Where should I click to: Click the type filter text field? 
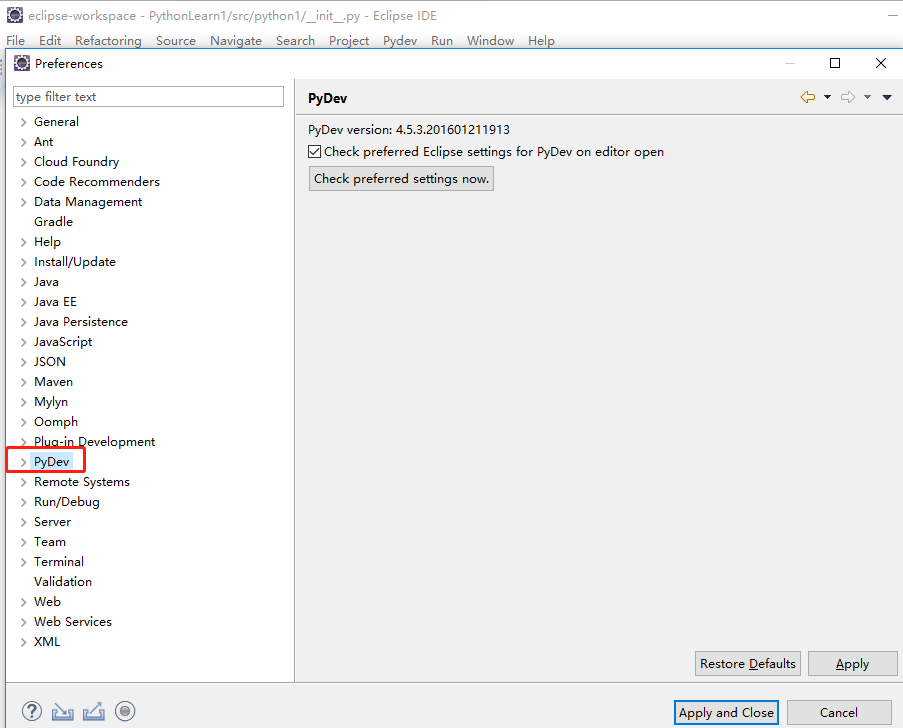coord(149,97)
